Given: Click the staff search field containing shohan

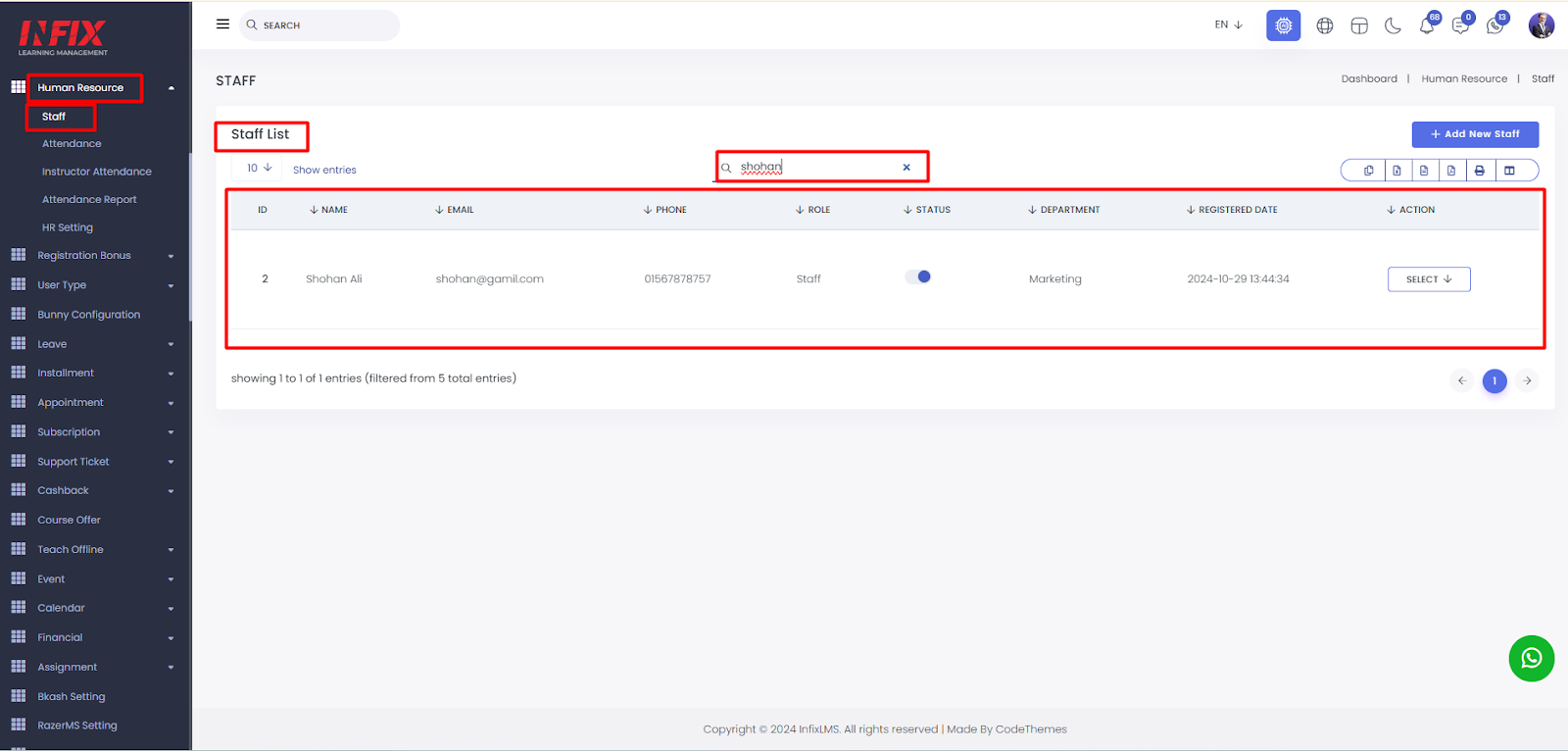Looking at the screenshot, I should [819, 168].
